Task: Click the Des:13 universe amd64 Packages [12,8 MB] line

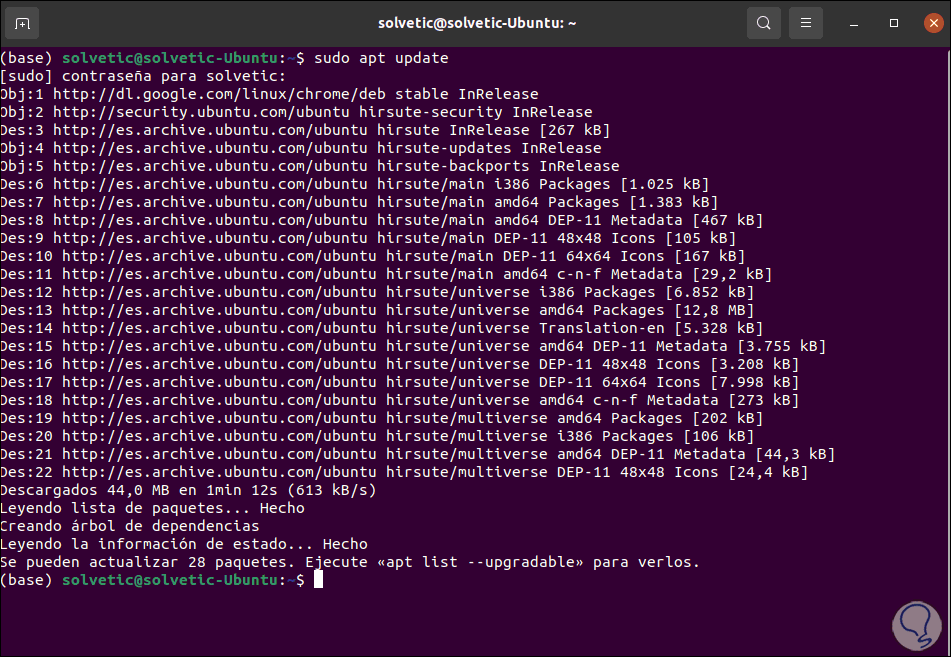Action: [x=377, y=310]
